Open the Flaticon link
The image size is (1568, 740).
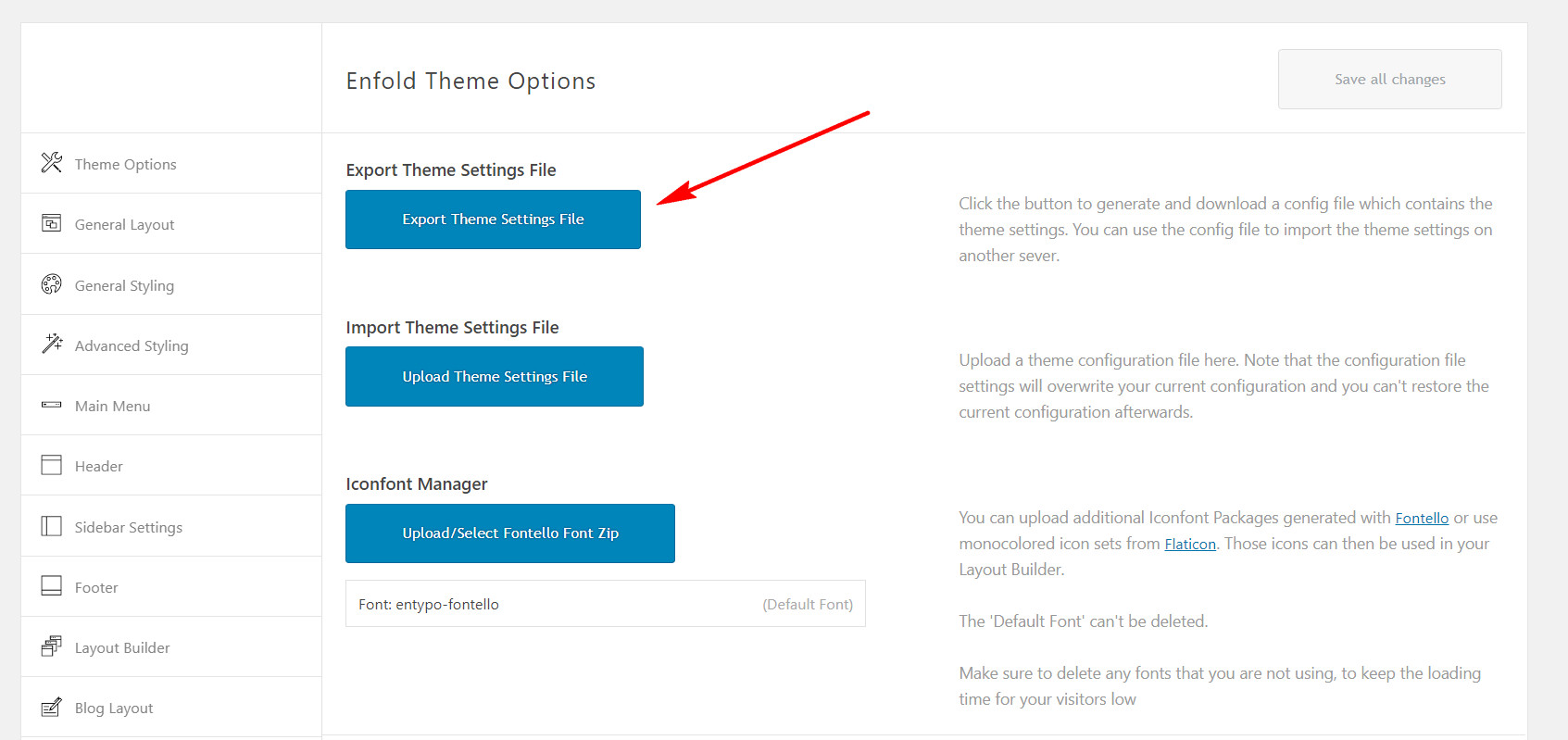pyautogui.click(x=1190, y=545)
